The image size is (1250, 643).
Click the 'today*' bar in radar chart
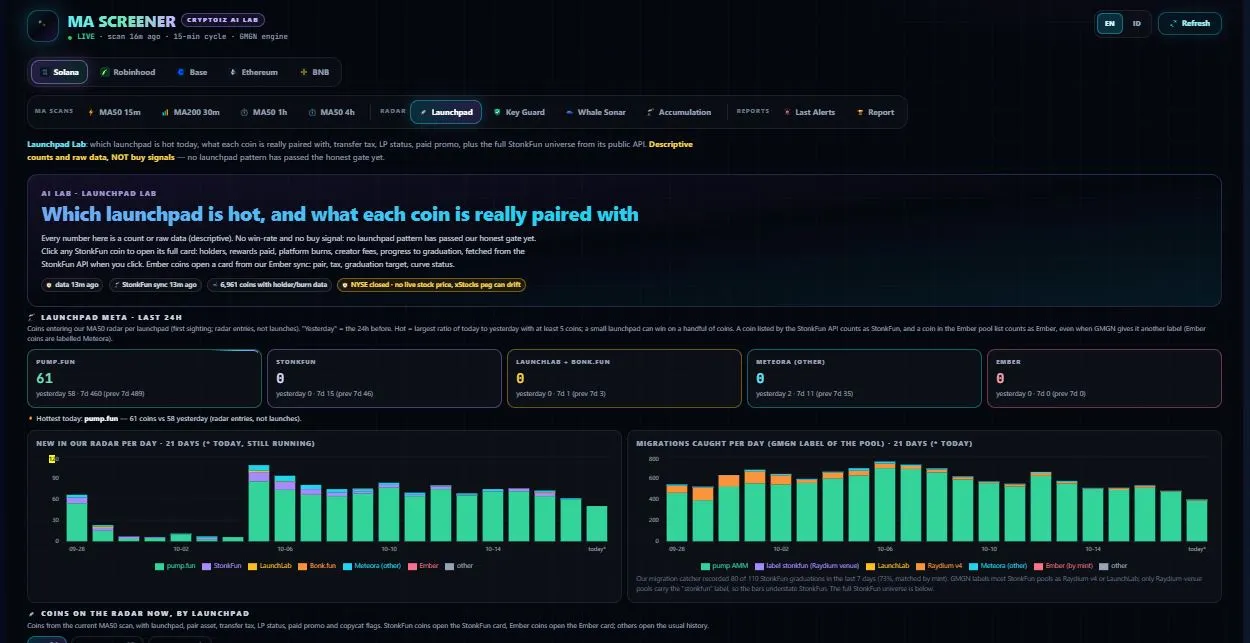coord(597,524)
